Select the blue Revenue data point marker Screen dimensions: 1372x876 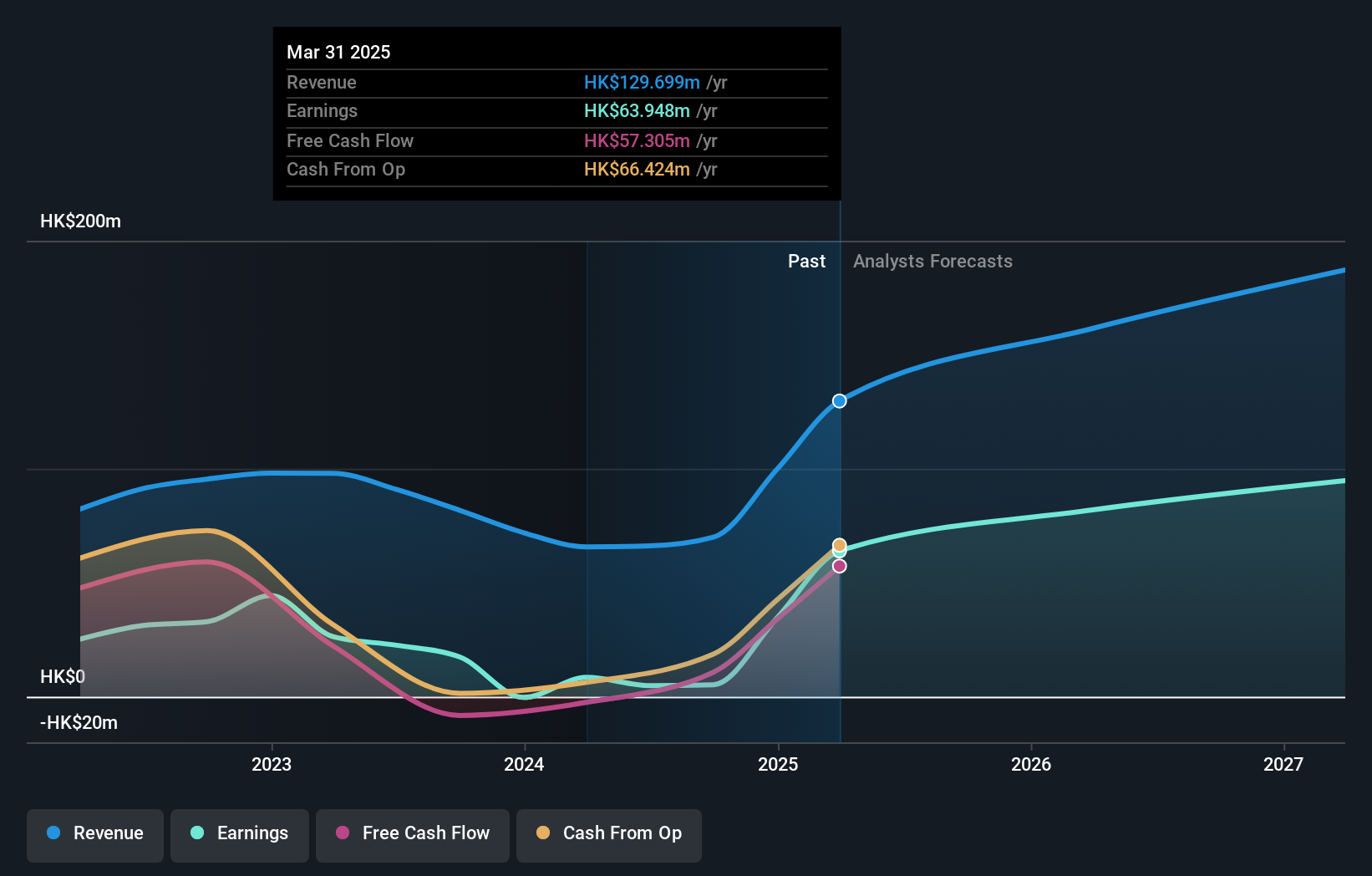pos(838,400)
